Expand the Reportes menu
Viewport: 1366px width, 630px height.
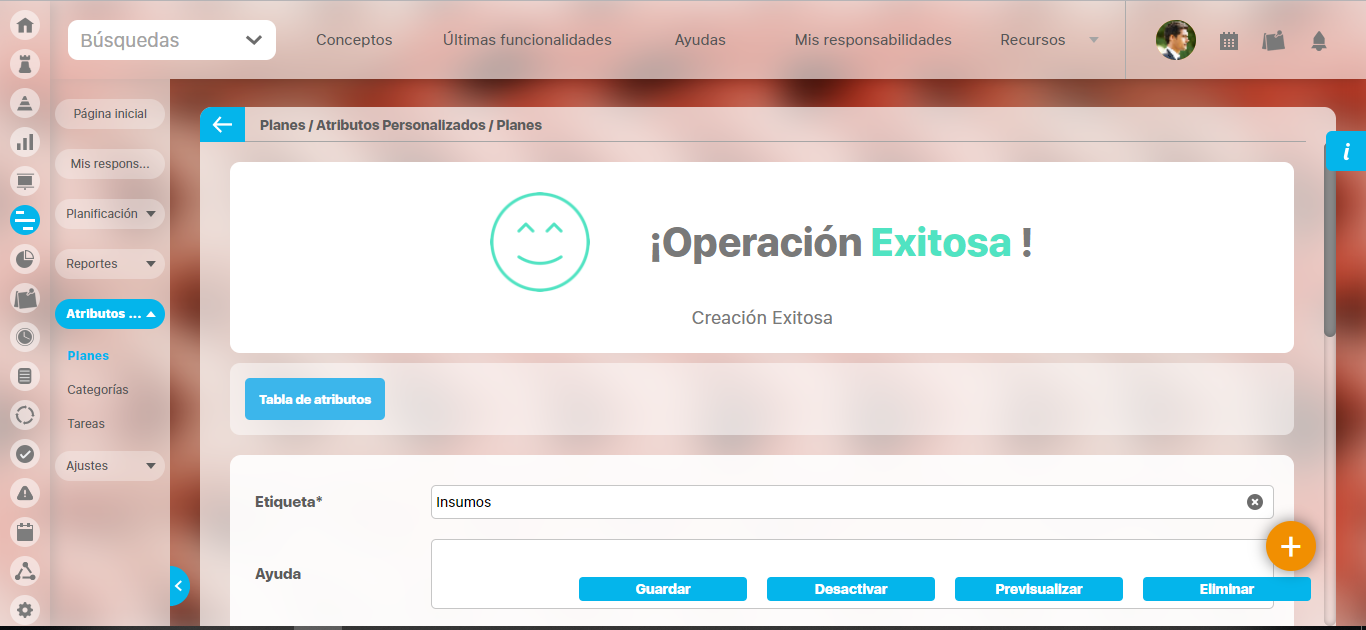pos(110,264)
